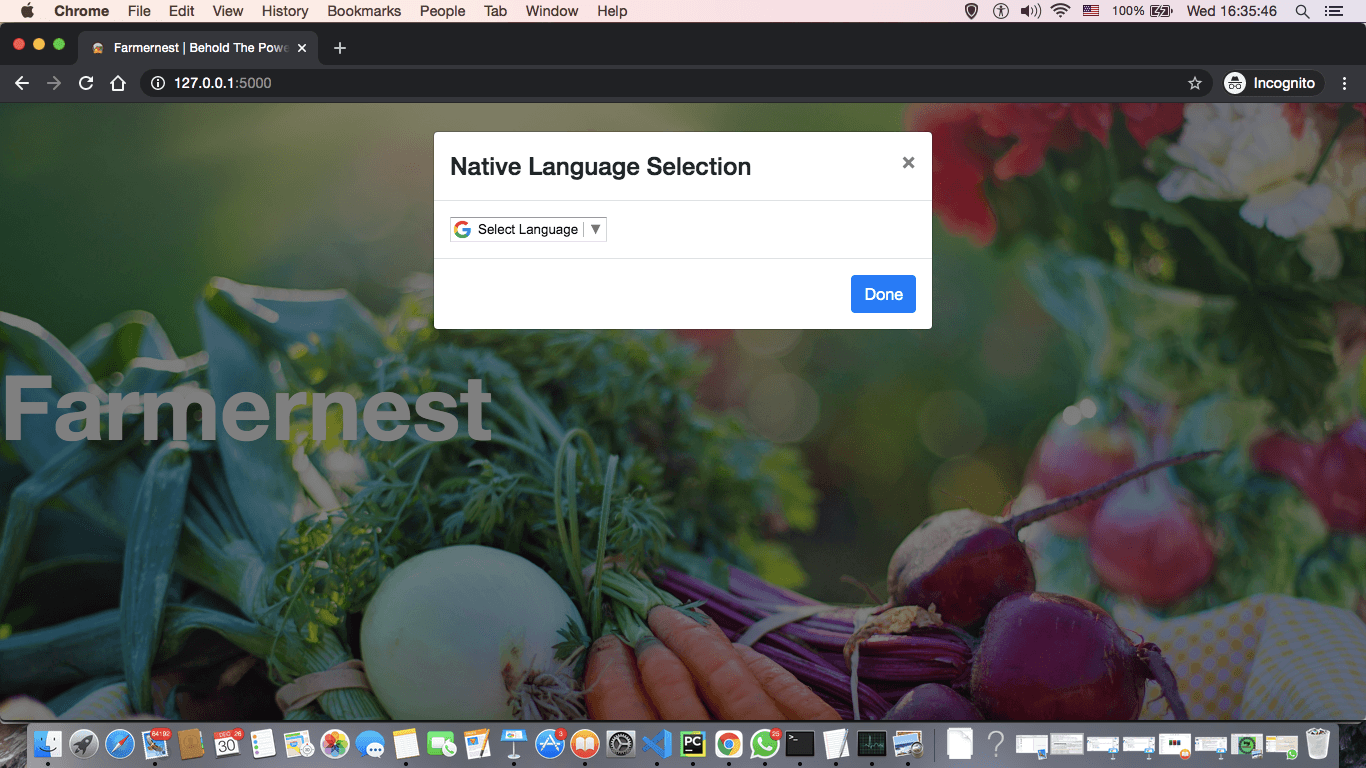Go back using the browser back arrow

pos(22,83)
